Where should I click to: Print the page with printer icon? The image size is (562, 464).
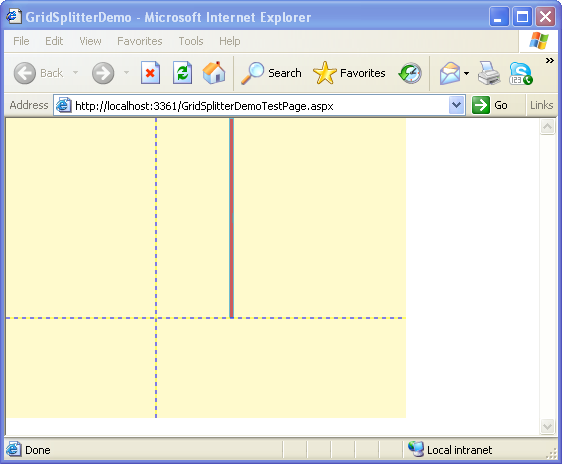point(489,73)
